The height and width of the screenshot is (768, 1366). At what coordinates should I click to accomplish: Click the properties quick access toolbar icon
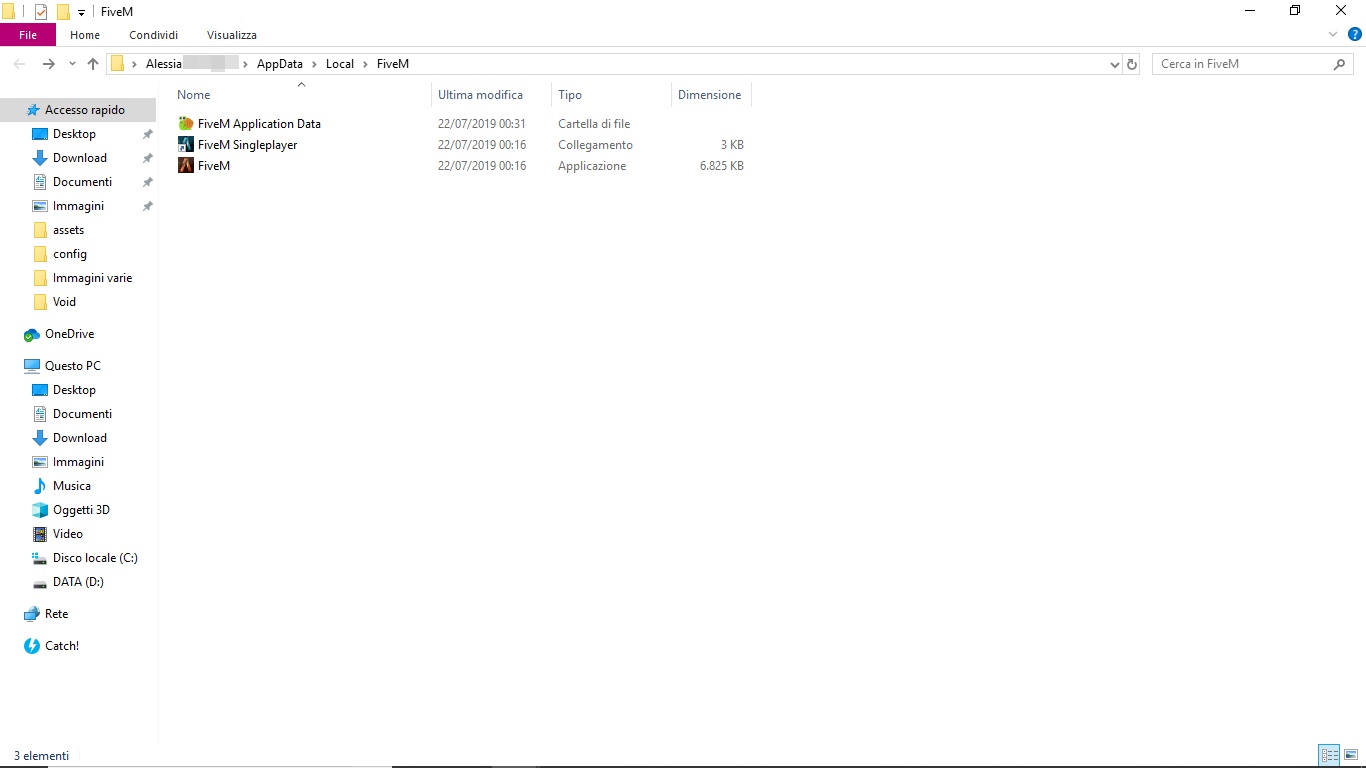coord(41,12)
